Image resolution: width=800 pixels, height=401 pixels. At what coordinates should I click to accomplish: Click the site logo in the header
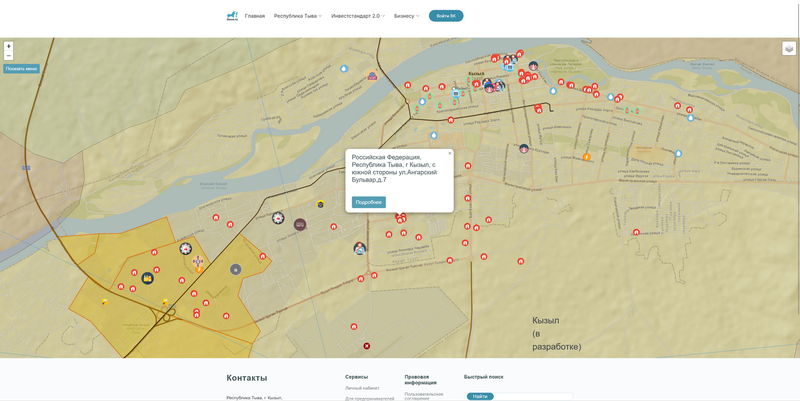coord(232,15)
